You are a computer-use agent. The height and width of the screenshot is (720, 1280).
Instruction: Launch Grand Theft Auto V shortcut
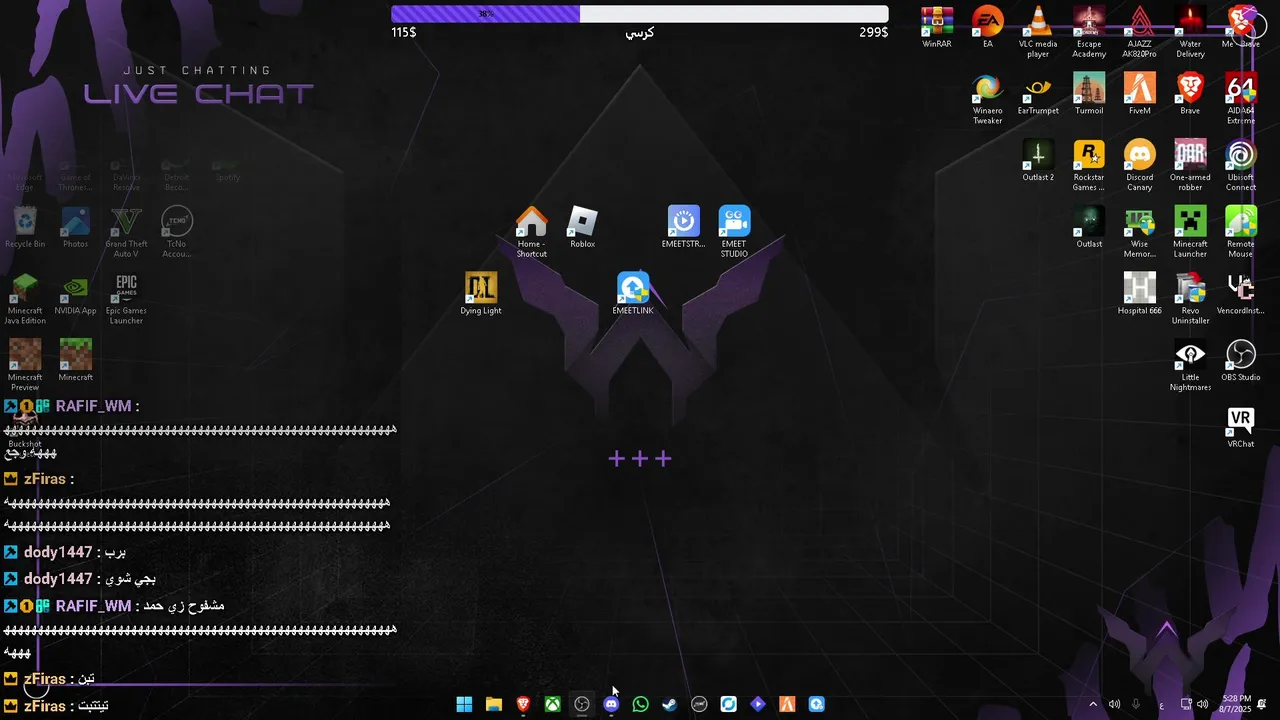126,233
